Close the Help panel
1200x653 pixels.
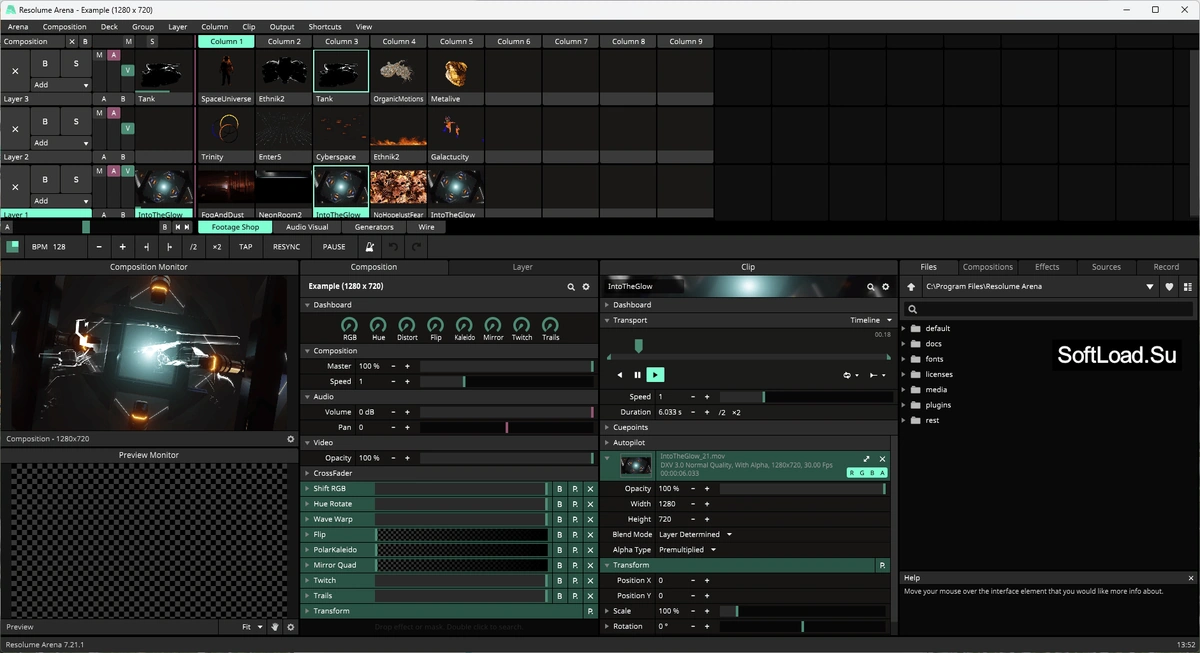(1191, 578)
